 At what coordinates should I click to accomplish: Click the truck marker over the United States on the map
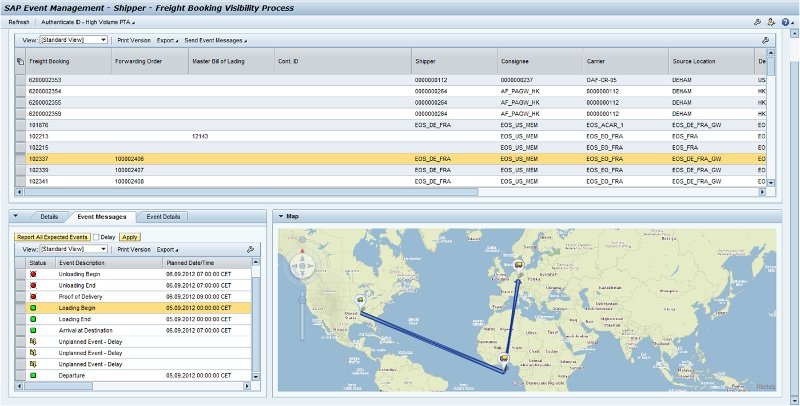pos(360,300)
